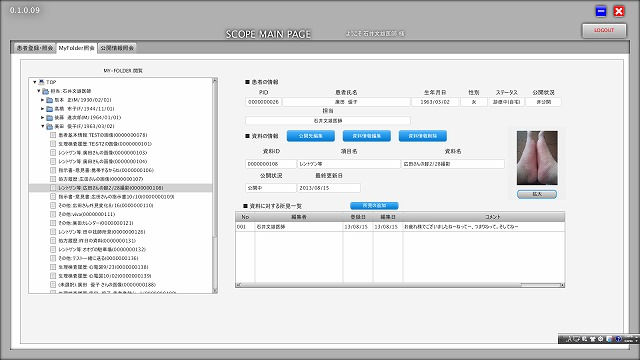Click findings table horizontal scrollbar thumb
This screenshot has height=360, width=640.
click(541, 285)
